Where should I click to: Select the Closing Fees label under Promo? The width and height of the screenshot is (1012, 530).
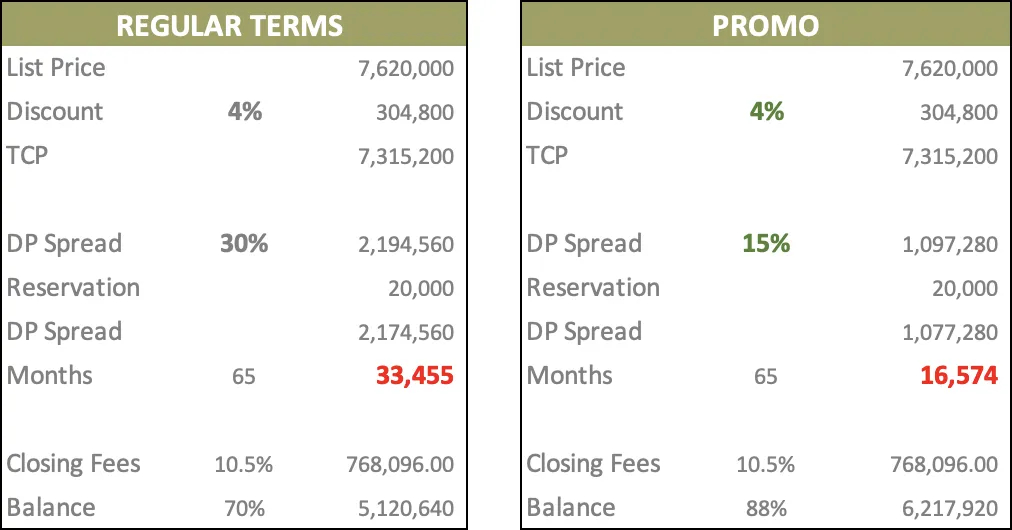point(593,464)
